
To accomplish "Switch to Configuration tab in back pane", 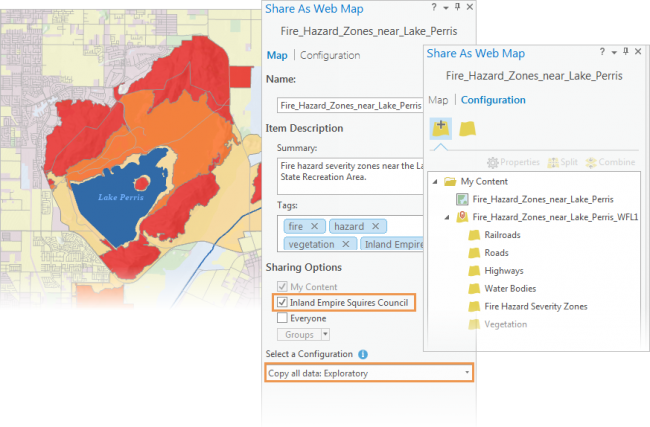I will (330, 55).
